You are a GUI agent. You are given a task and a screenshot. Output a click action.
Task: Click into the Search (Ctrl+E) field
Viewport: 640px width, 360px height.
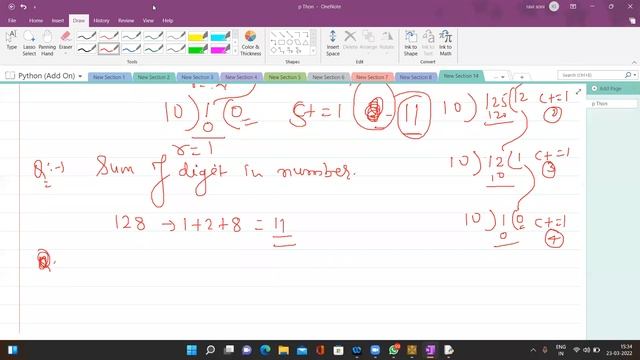[591, 75]
